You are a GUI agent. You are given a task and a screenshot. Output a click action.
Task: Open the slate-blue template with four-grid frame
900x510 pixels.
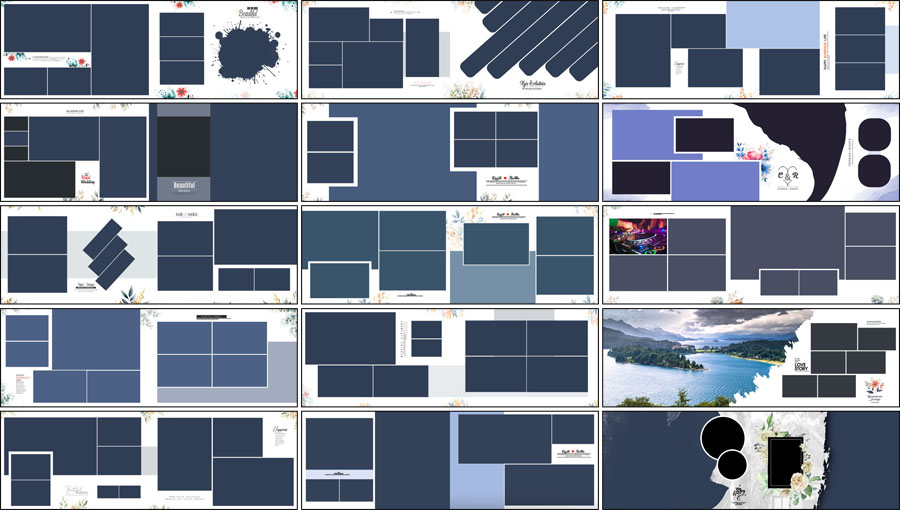coord(450,152)
